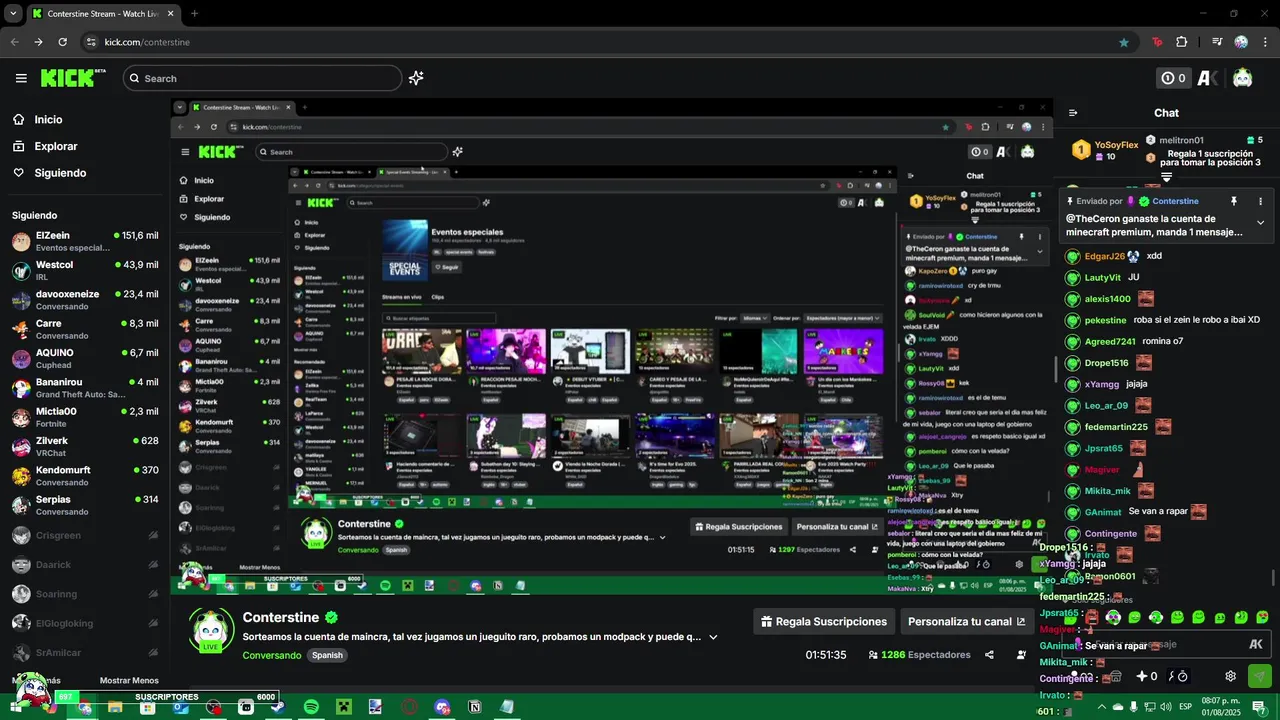Open chat settings gear icon

tap(1231, 676)
